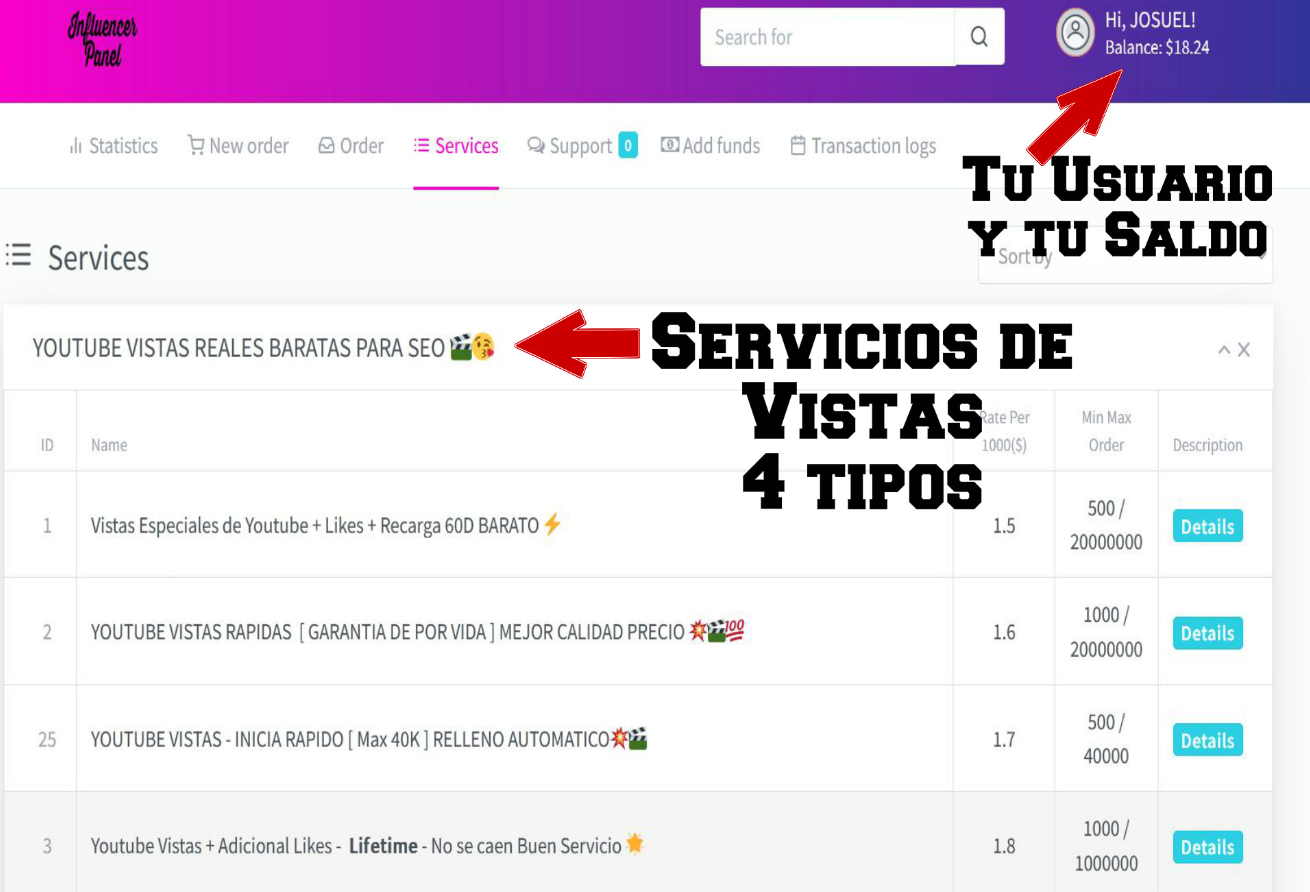Go to the New order tab
1310x892 pixels.
click(x=238, y=146)
